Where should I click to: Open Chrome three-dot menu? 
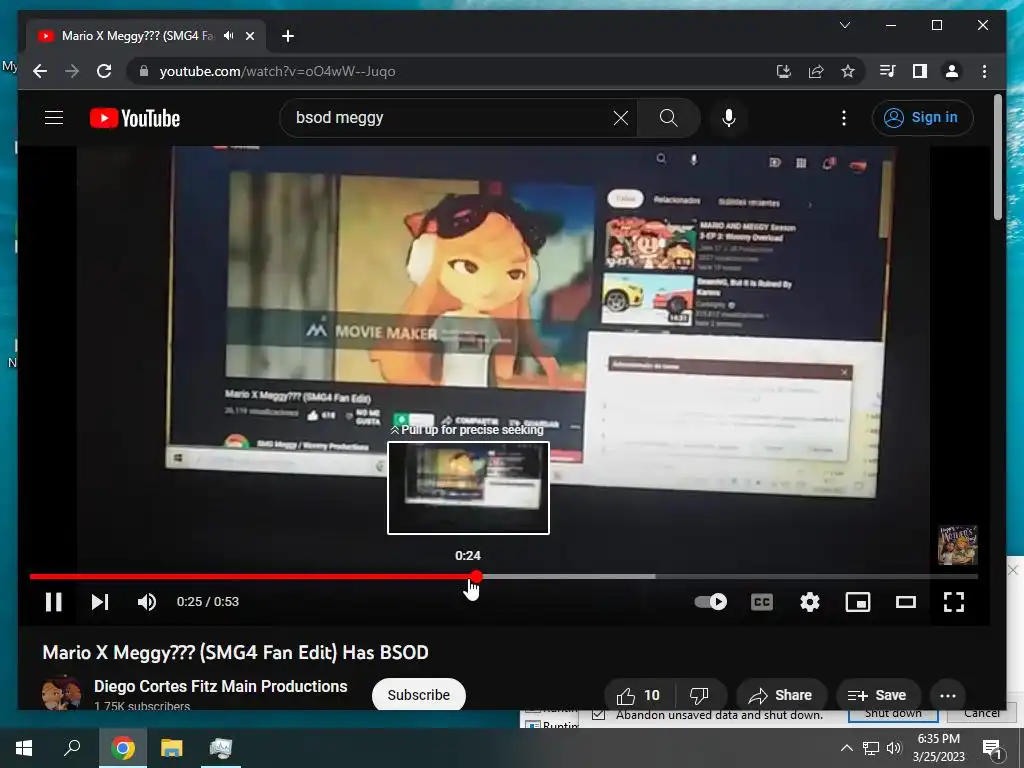(984, 71)
